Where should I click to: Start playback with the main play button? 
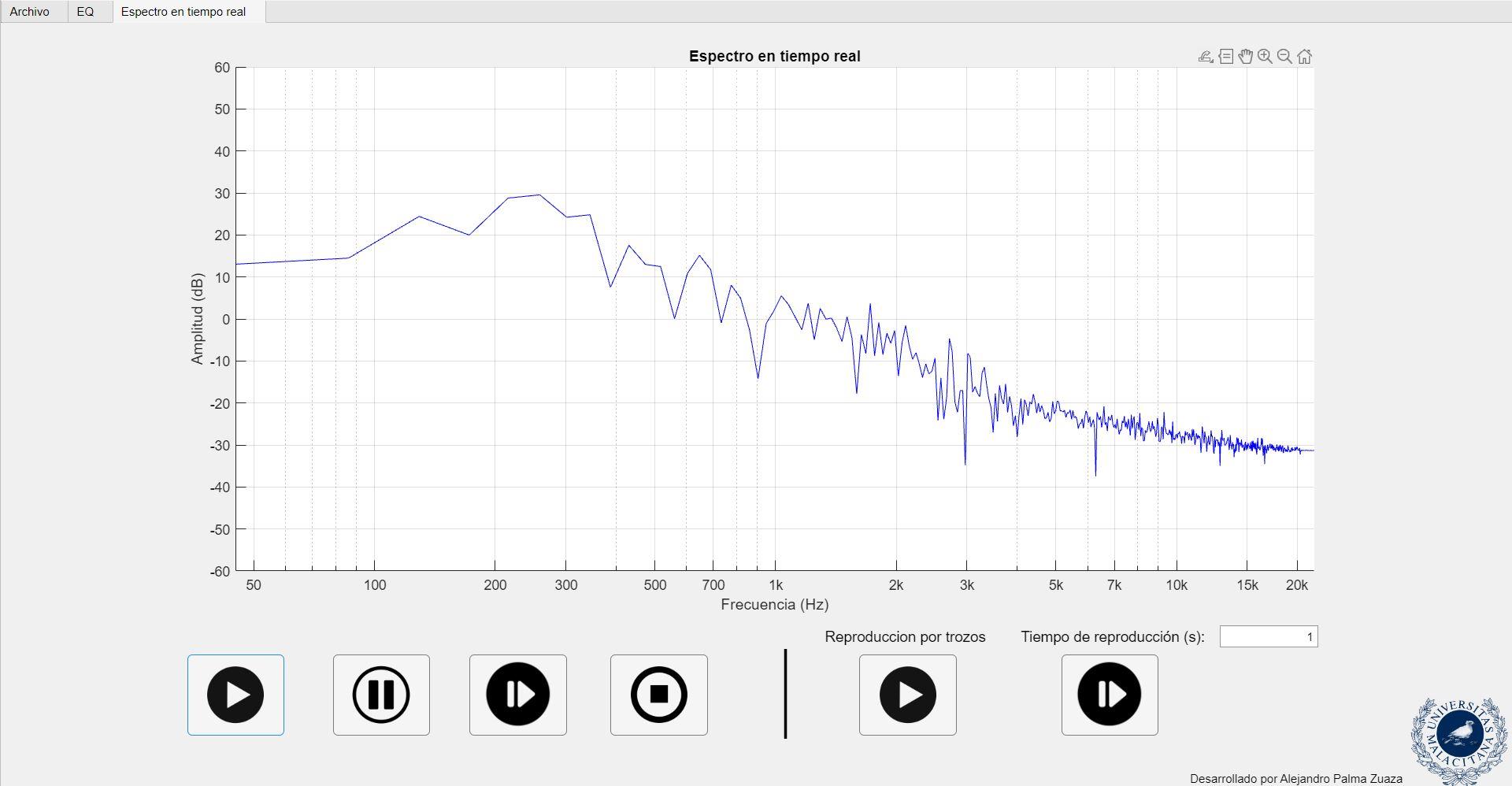(x=235, y=695)
